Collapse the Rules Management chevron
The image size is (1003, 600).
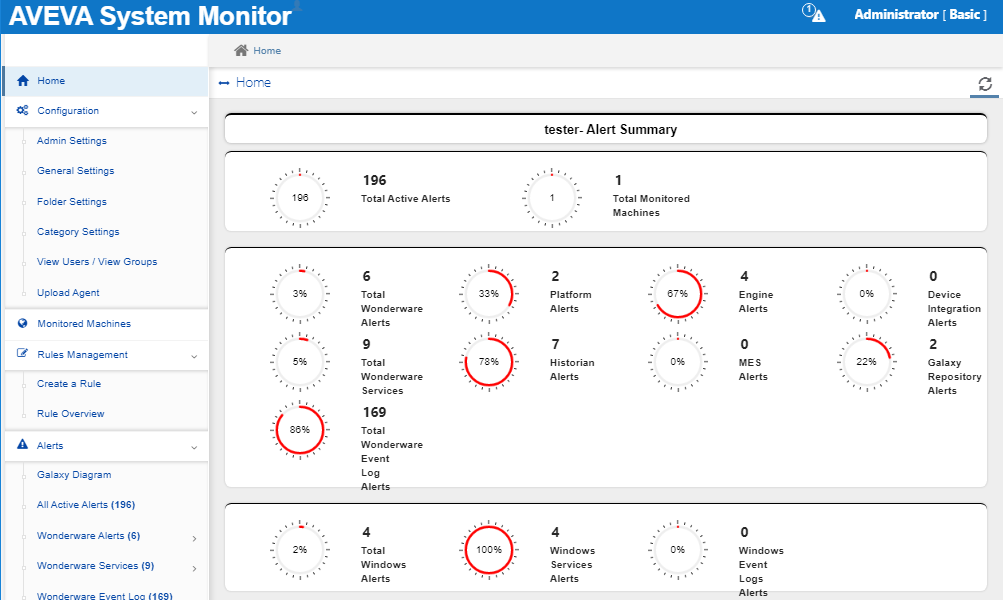(x=194, y=356)
